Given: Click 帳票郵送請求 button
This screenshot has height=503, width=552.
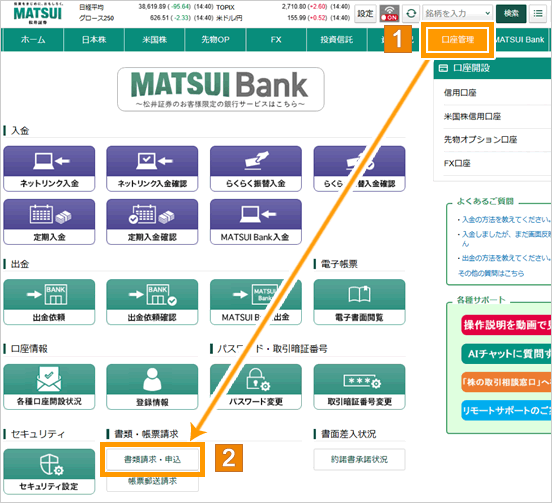Looking at the screenshot, I should [x=152, y=481].
